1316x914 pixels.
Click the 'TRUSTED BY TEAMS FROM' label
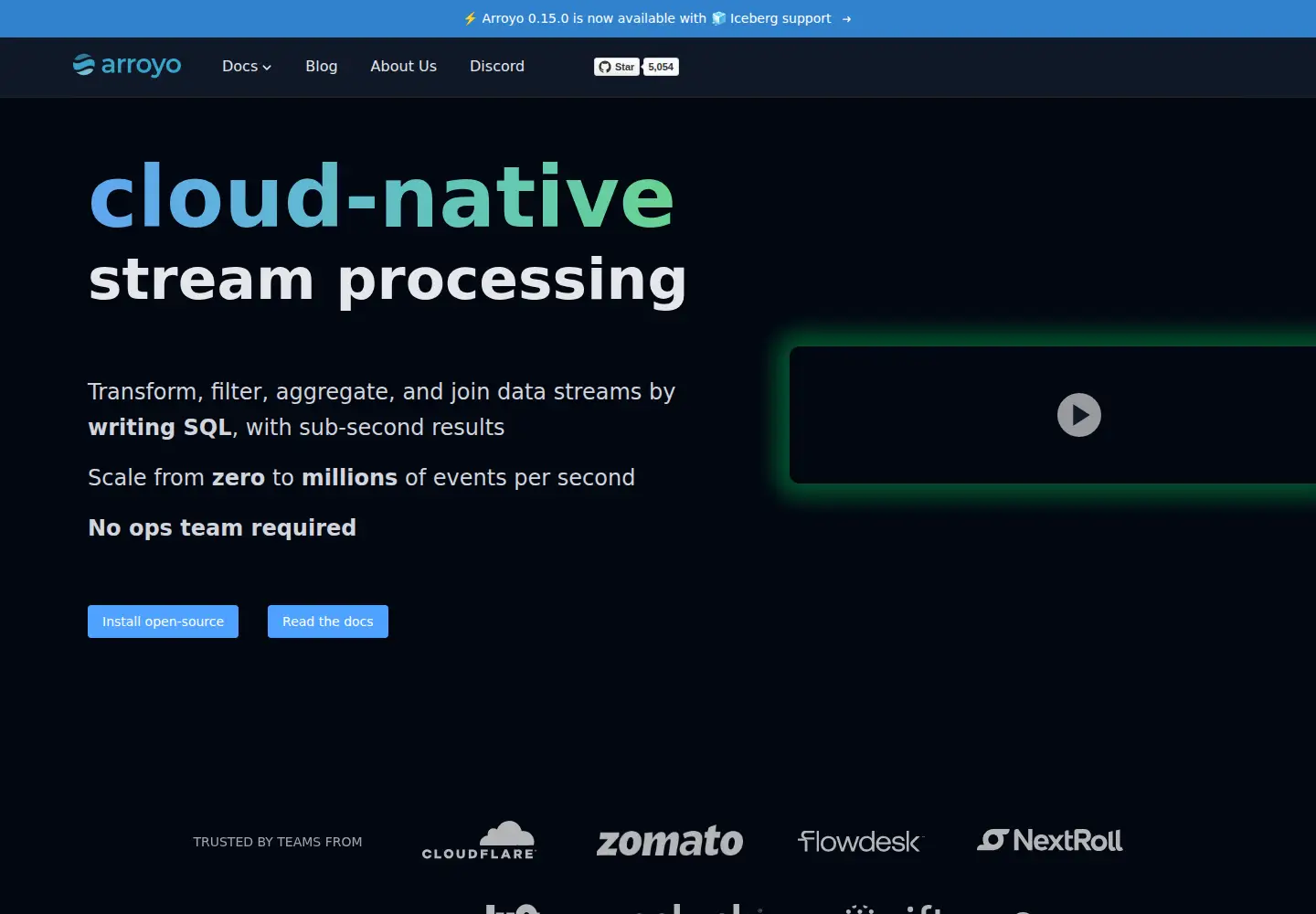[278, 842]
